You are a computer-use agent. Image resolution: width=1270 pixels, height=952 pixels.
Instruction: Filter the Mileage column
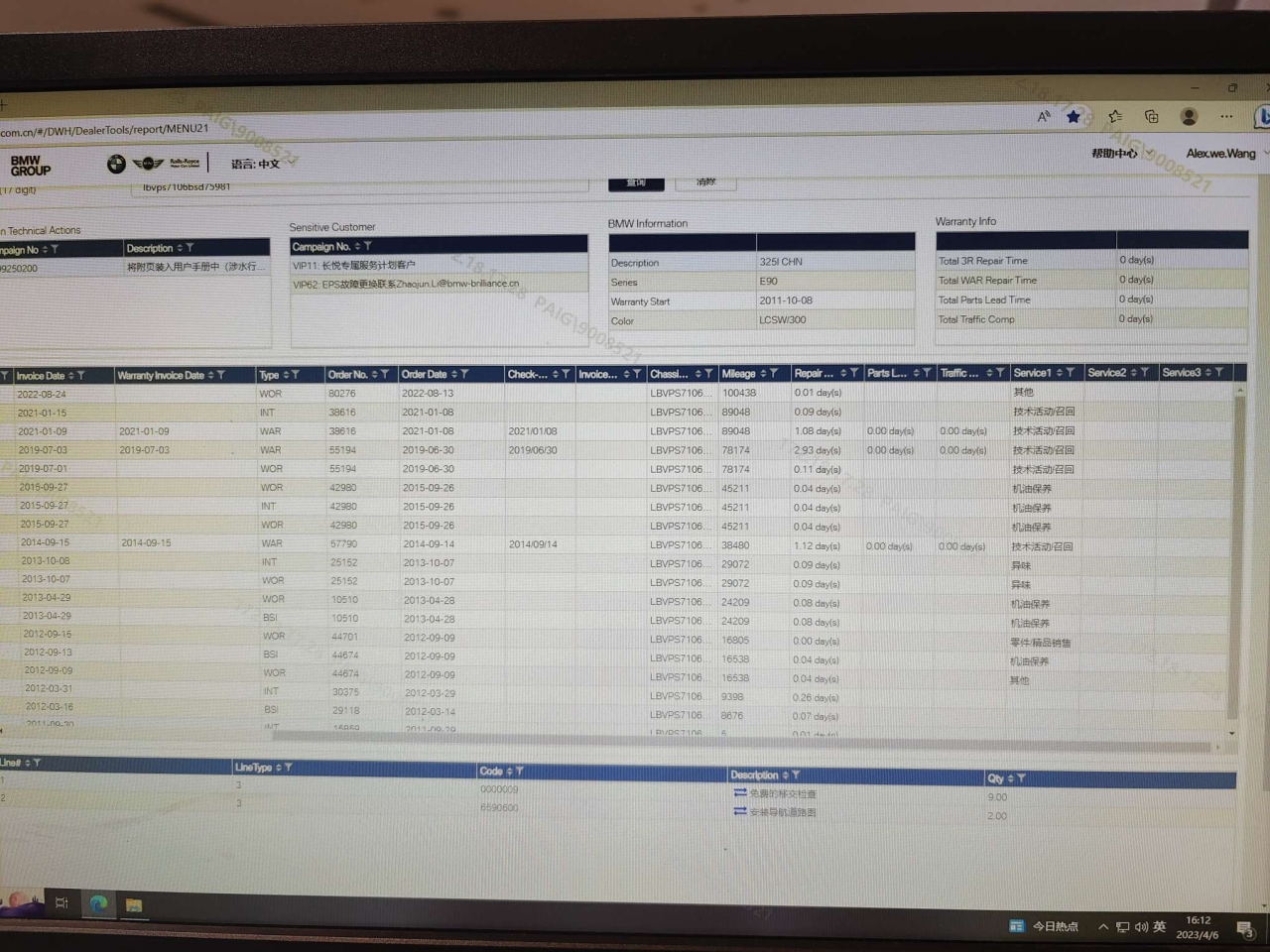(x=774, y=374)
